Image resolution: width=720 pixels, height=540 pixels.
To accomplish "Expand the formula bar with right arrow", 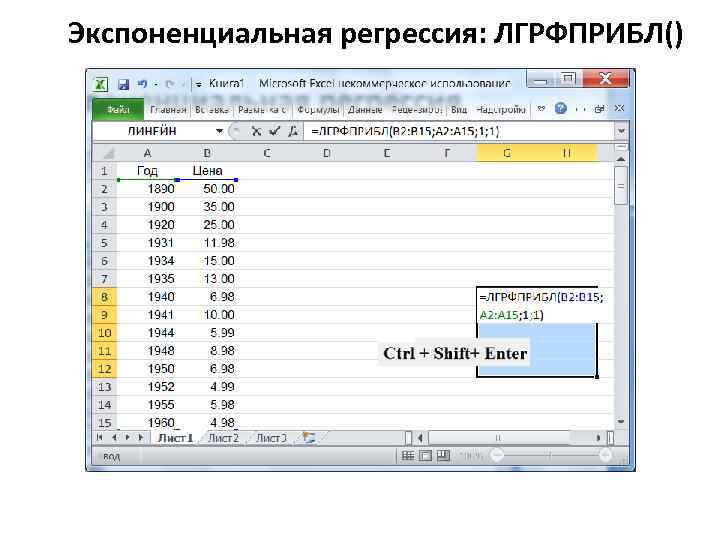I will tap(621, 131).
